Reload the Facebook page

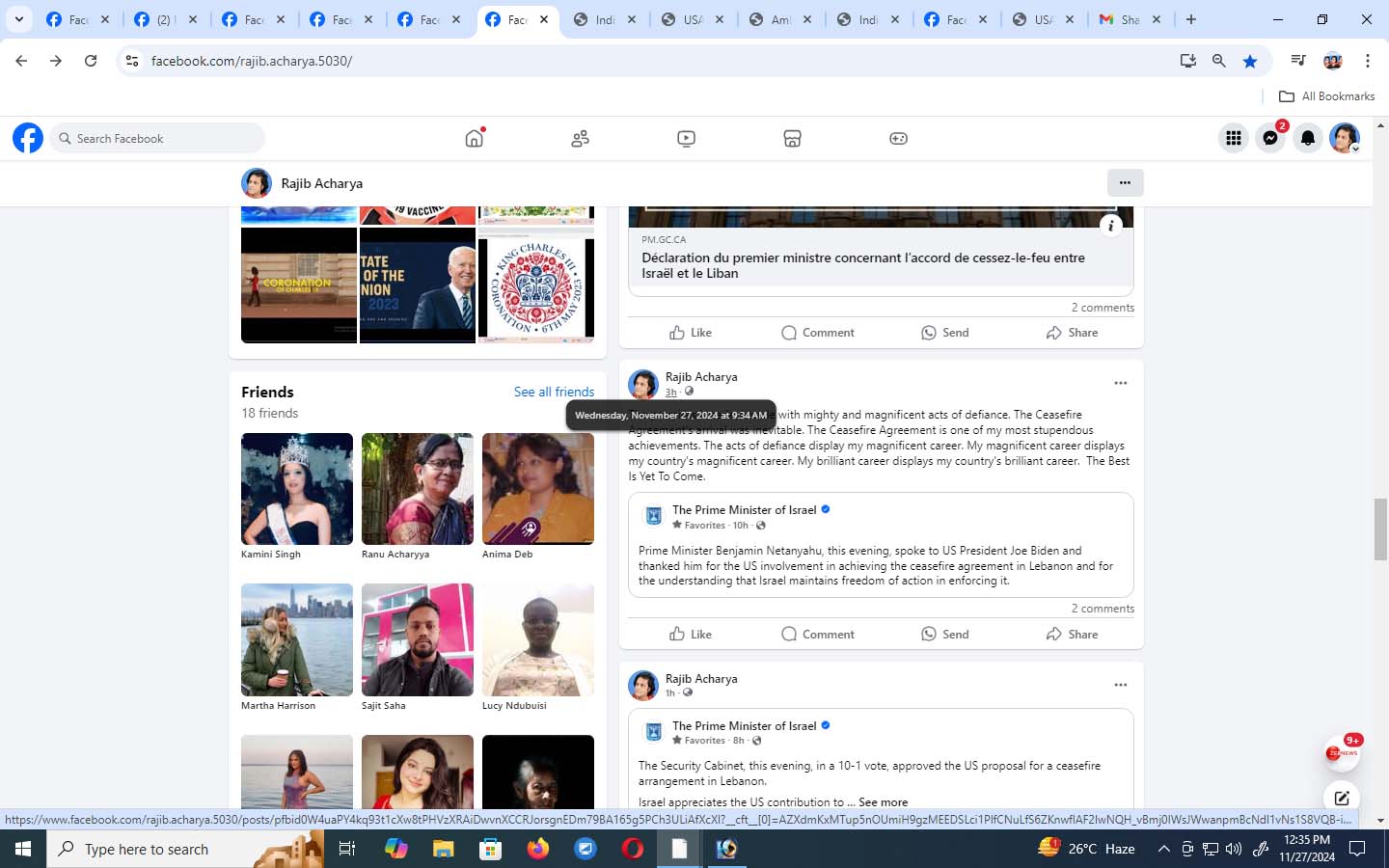coord(91,61)
